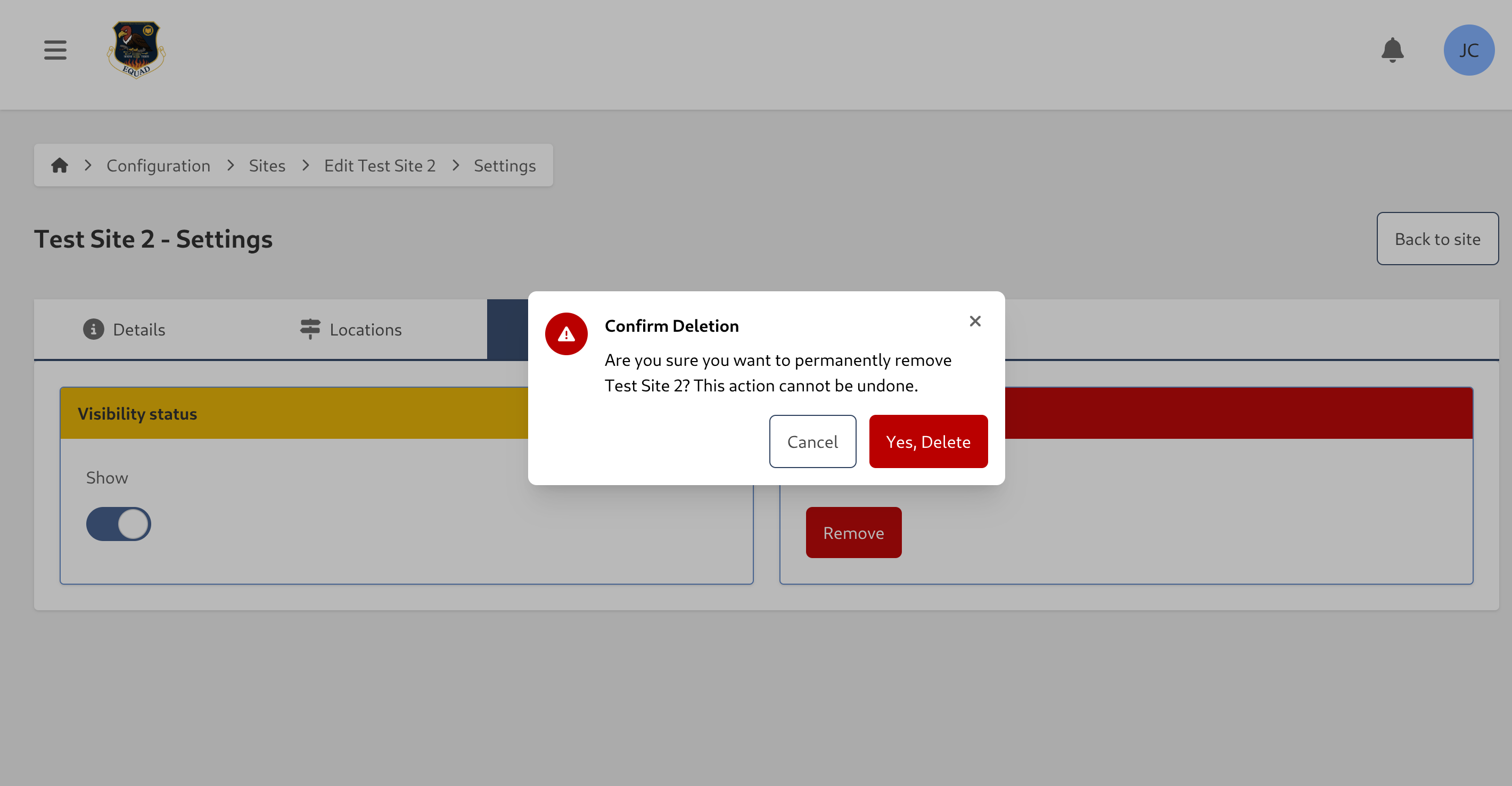Go to Edit Test Site 2 breadcrumb
Viewport: 1512px width, 786px height.
point(379,165)
